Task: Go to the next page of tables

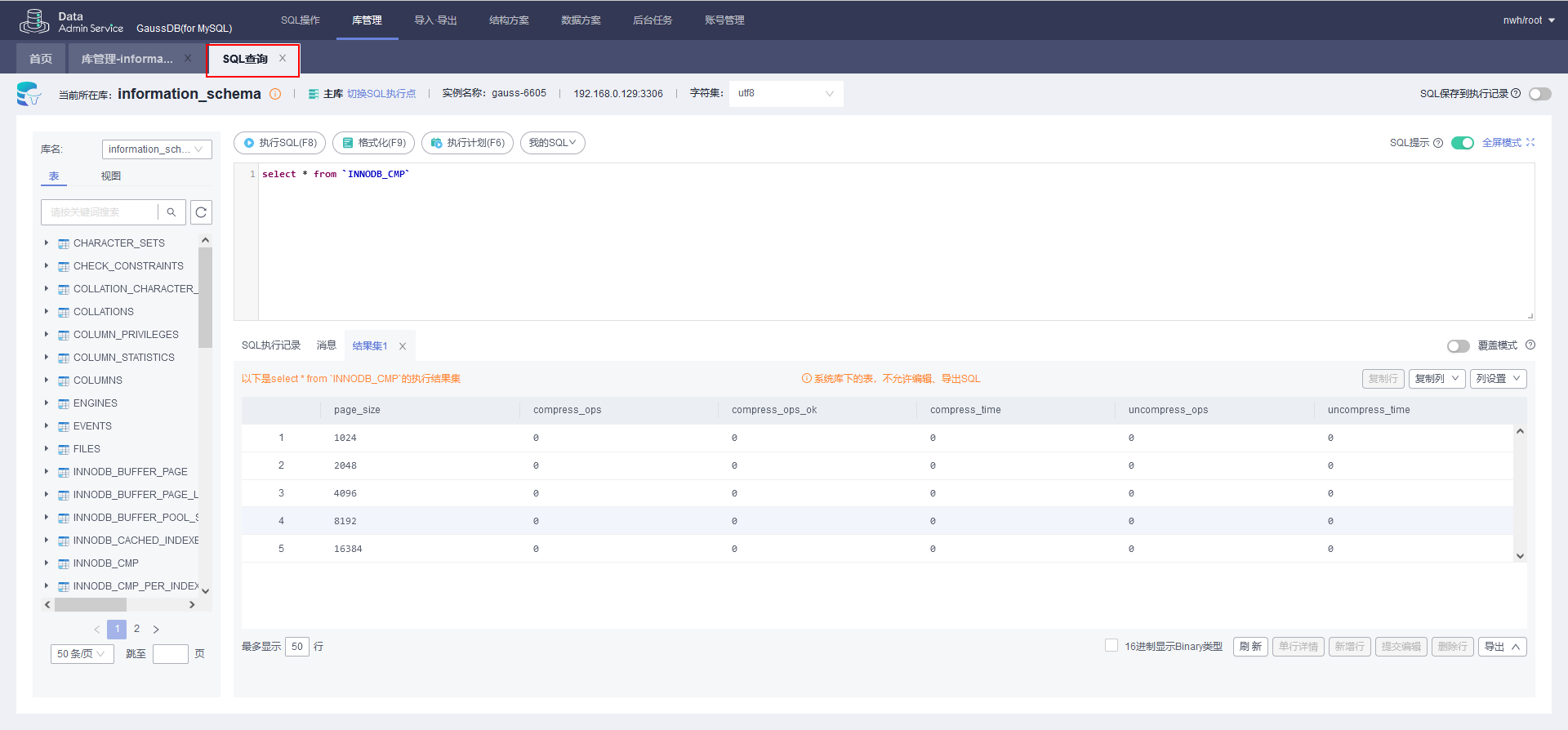Action: (156, 630)
